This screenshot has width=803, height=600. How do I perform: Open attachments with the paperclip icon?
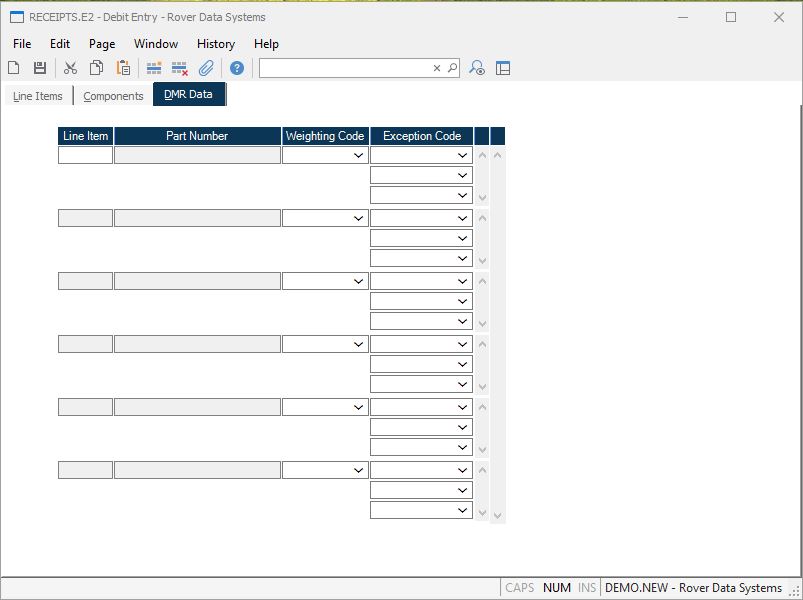(x=206, y=68)
